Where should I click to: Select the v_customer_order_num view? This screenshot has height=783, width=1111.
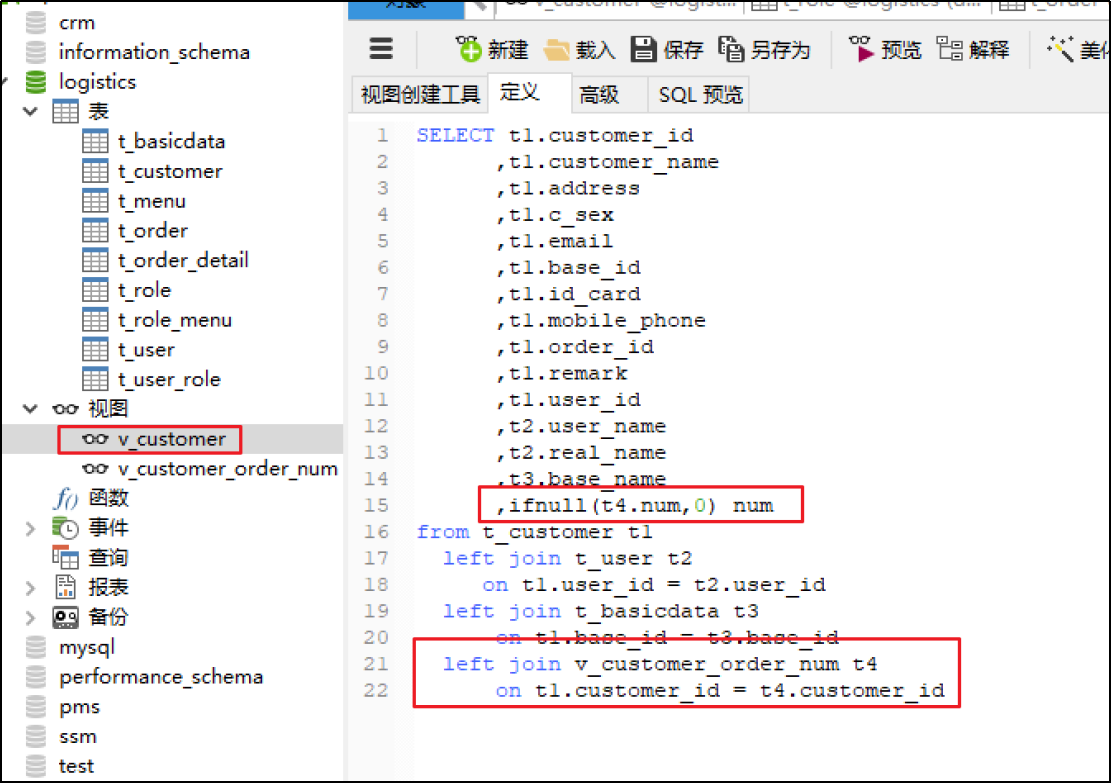(x=227, y=469)
